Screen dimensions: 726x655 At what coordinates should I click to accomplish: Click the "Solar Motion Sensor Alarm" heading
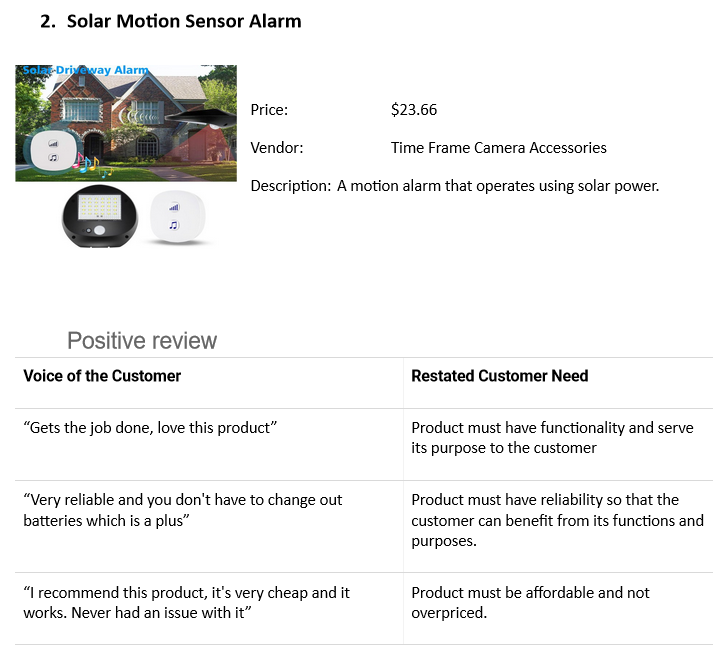tap(183, 21)
